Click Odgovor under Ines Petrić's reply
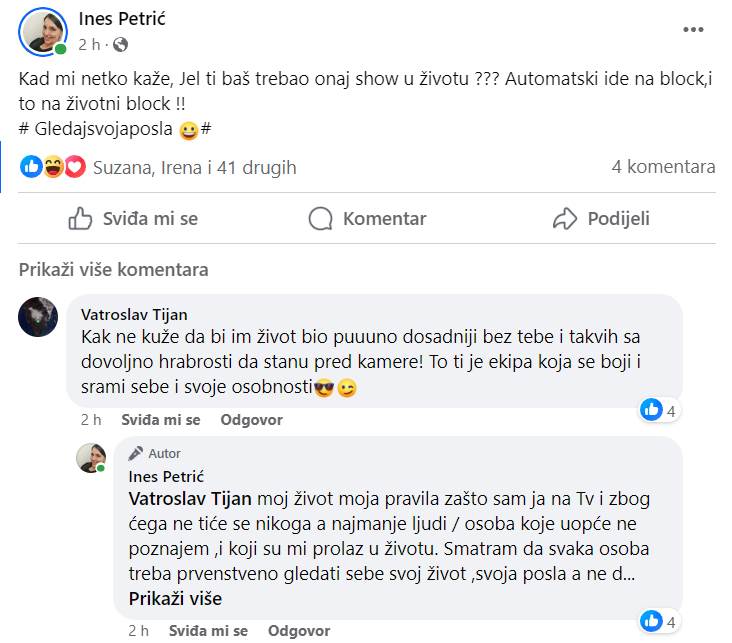 click(299, 631)
